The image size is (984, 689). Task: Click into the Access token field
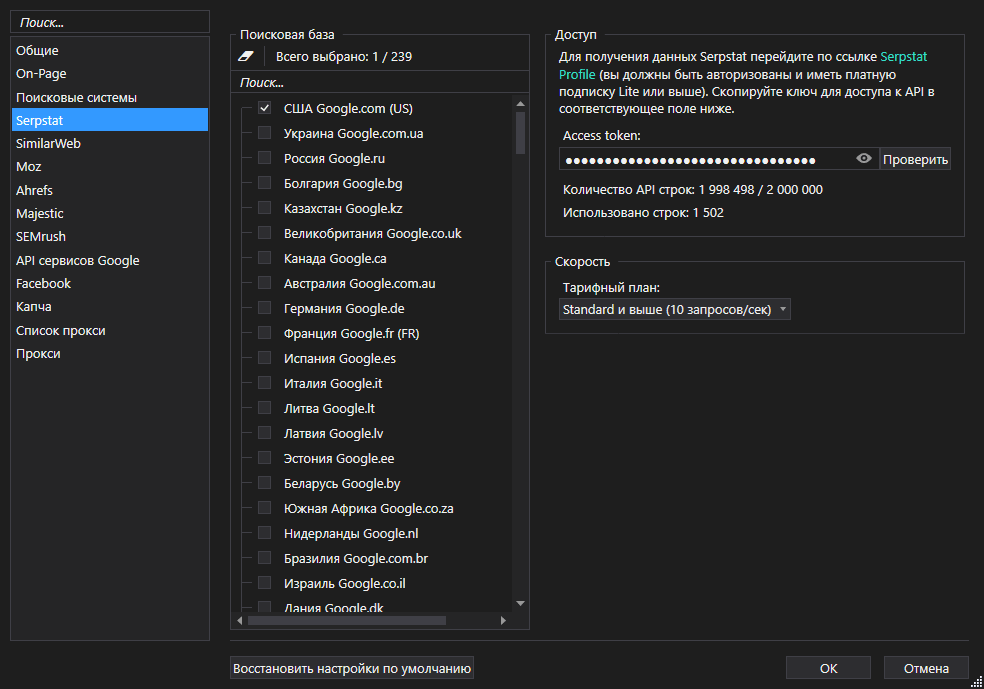[706, 159]
